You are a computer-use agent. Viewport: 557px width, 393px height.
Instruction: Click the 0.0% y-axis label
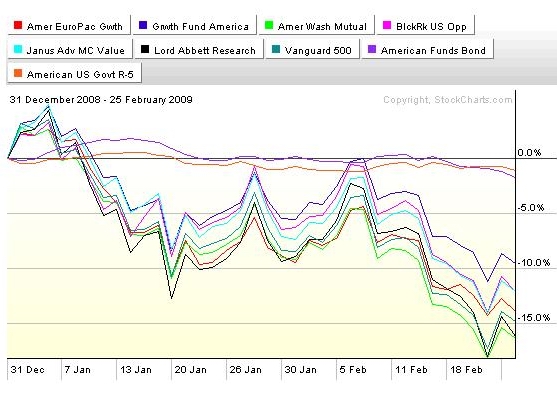coord(529,153)
